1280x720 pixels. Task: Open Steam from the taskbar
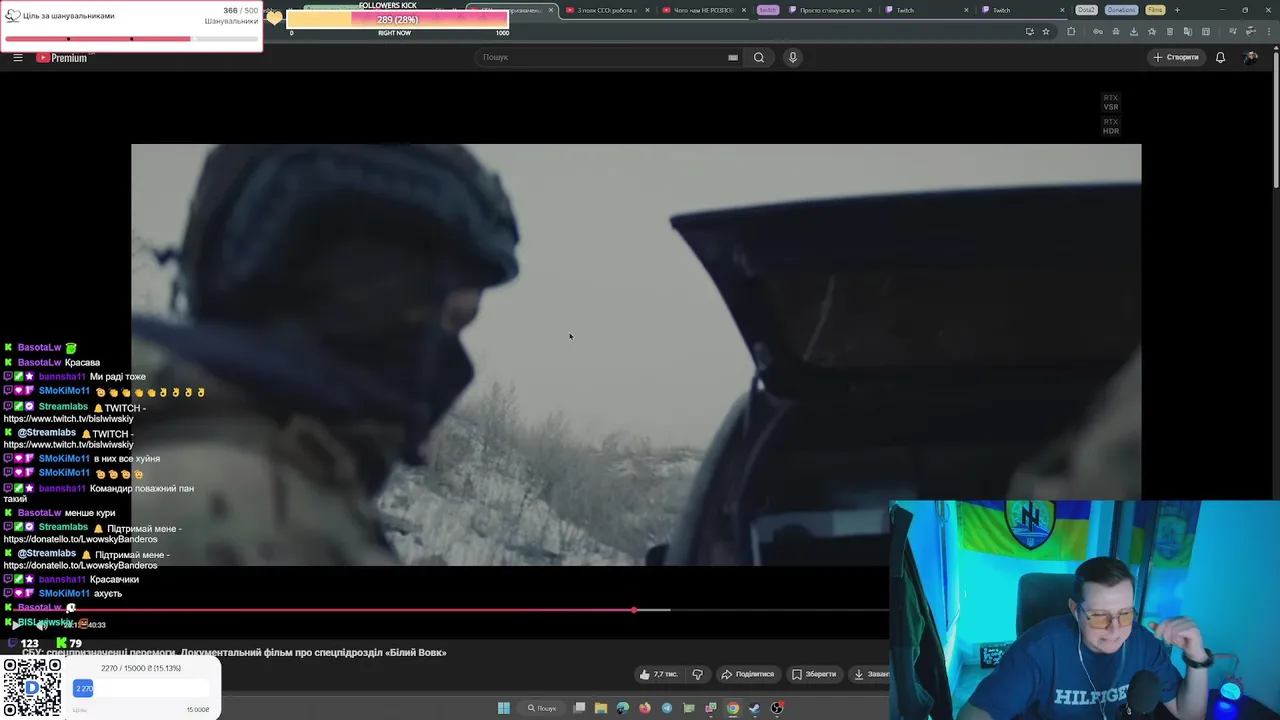click(x=755, y=708)
